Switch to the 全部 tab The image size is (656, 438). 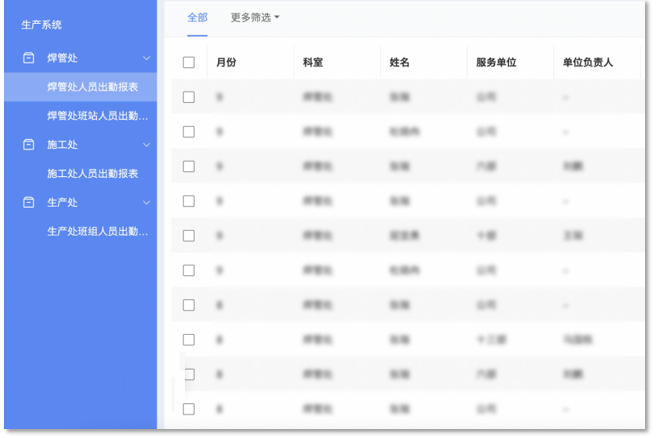197,18
